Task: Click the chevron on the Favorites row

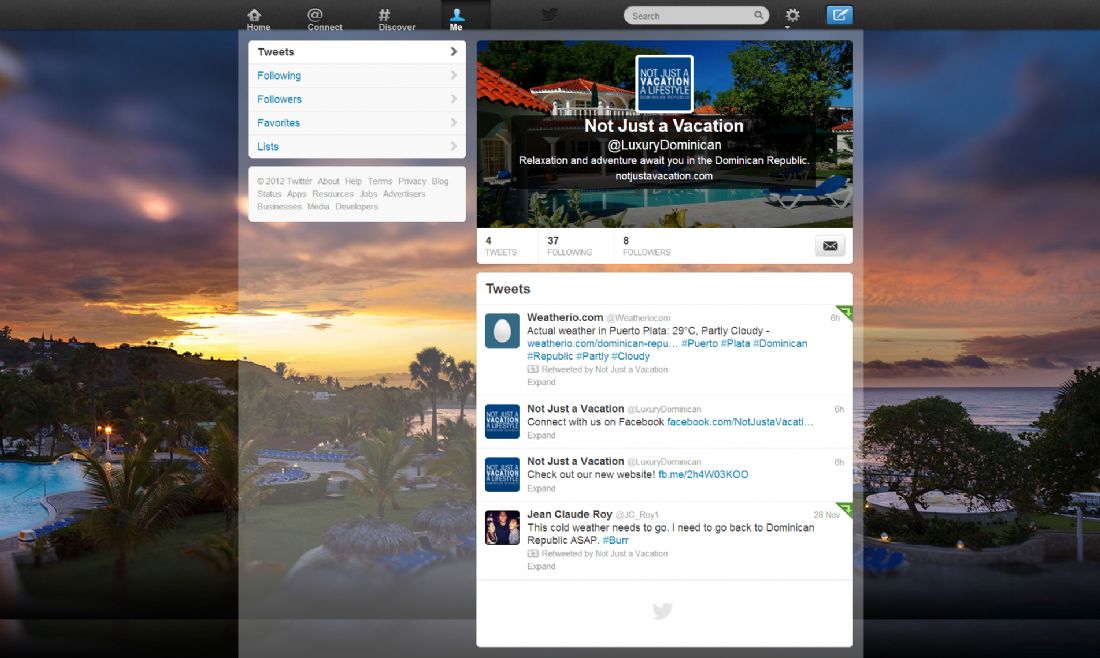Action: click(x=453, y=122)
